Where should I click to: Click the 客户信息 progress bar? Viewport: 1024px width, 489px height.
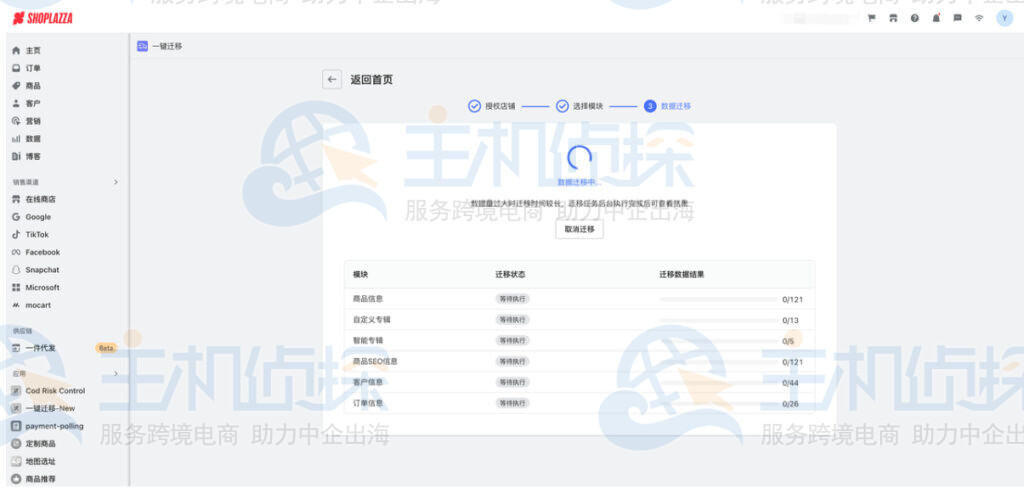[719, 383]
